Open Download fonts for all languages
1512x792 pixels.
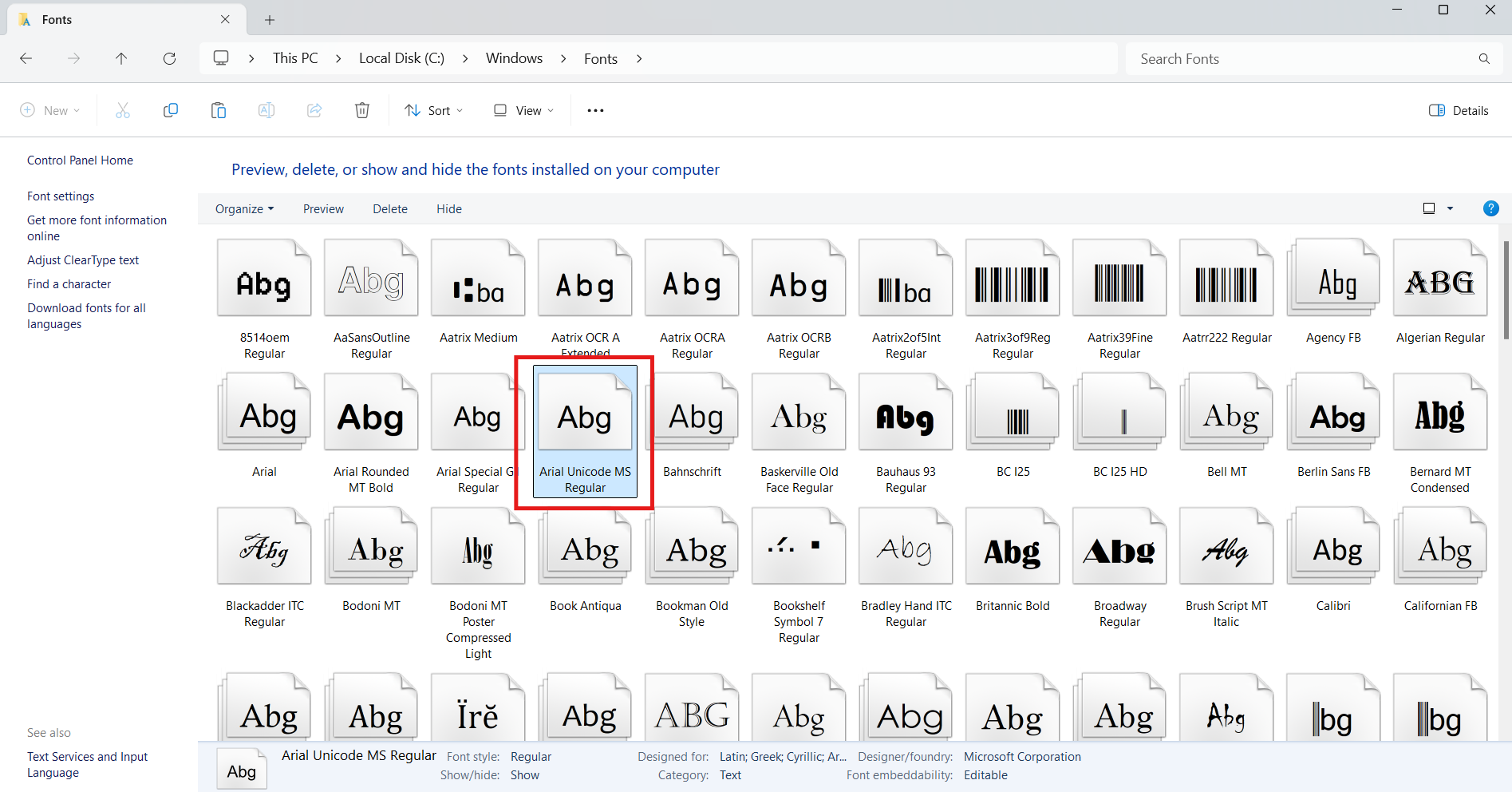86,315
